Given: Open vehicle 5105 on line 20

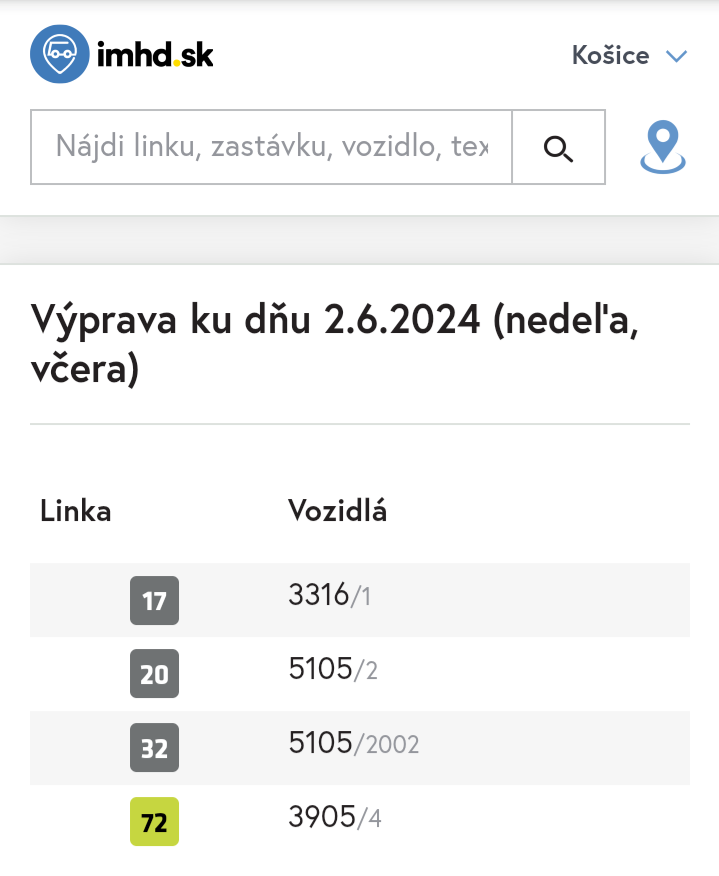Looking at the screenshot, I should [x=320, y=669].
